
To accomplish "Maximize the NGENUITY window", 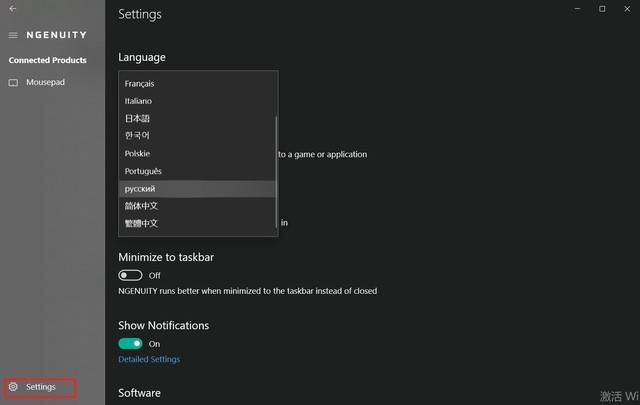I will click(x=602, y=9).
